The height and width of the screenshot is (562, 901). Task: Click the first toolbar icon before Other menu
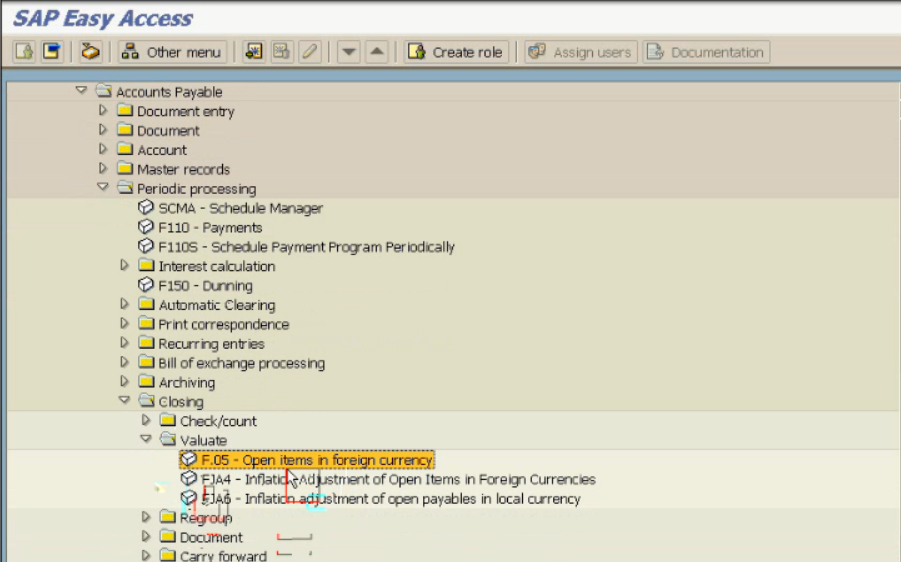(24, 52)
